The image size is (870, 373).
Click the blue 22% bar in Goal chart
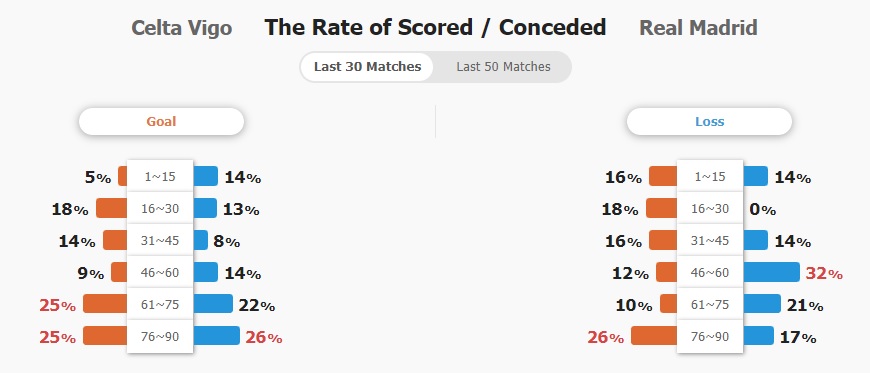(x=213, y=304)
